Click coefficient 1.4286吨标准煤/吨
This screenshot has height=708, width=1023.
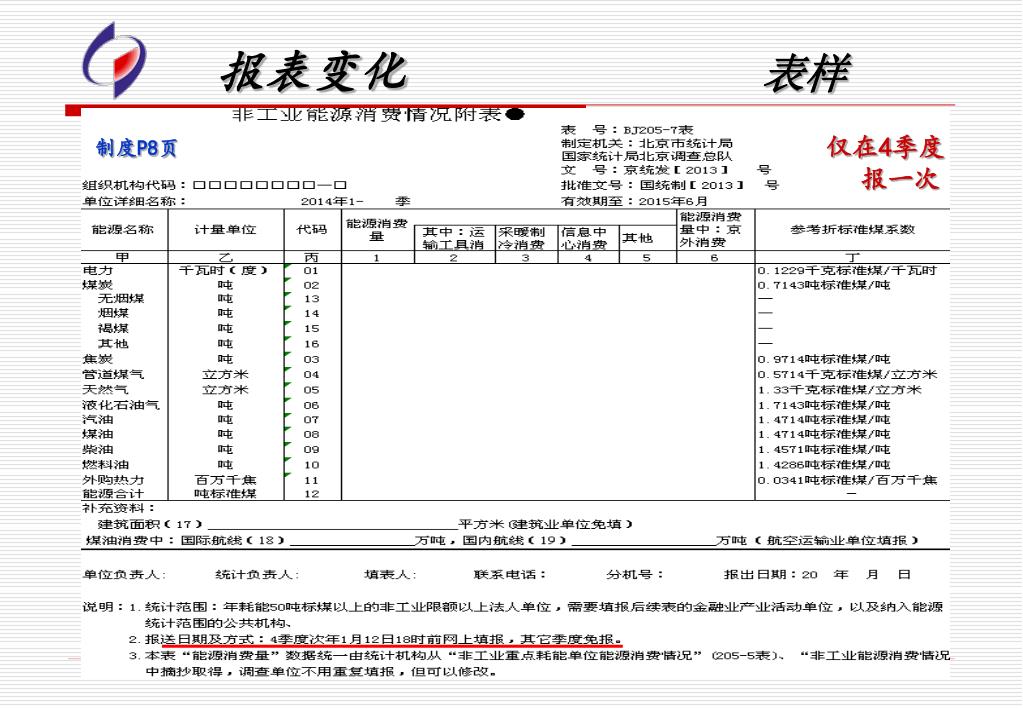[x=823, y=465]
